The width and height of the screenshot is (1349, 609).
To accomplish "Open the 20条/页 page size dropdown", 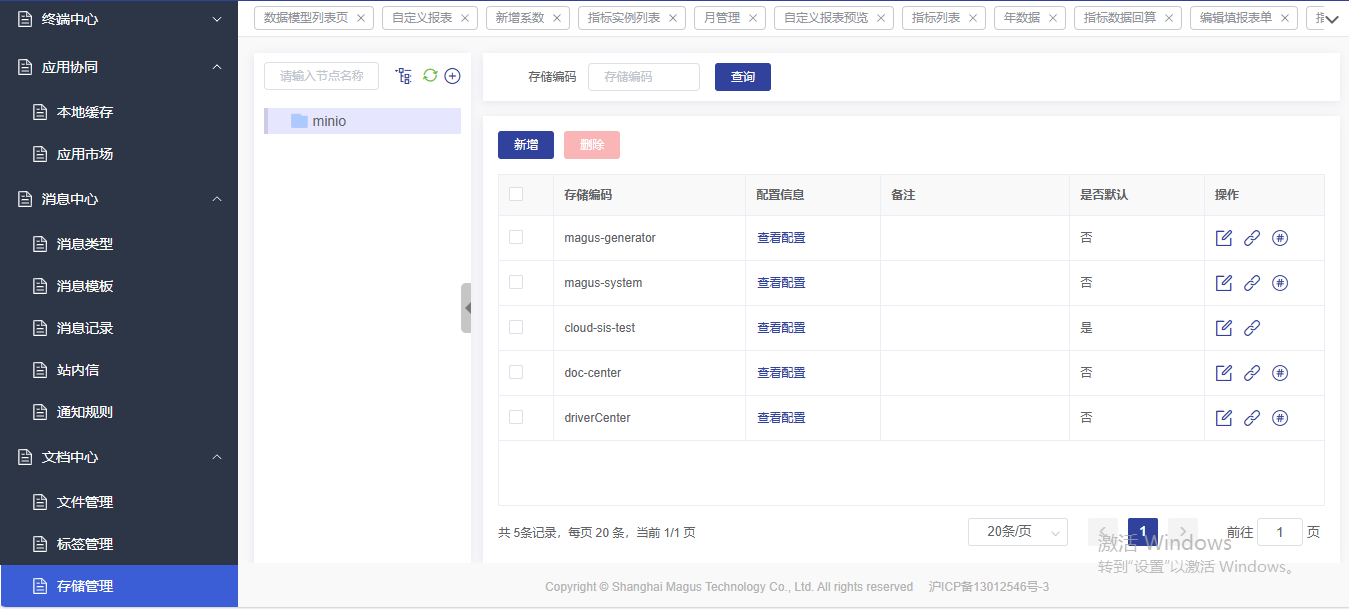I will pyautogui.click(x=1017, y=532).
